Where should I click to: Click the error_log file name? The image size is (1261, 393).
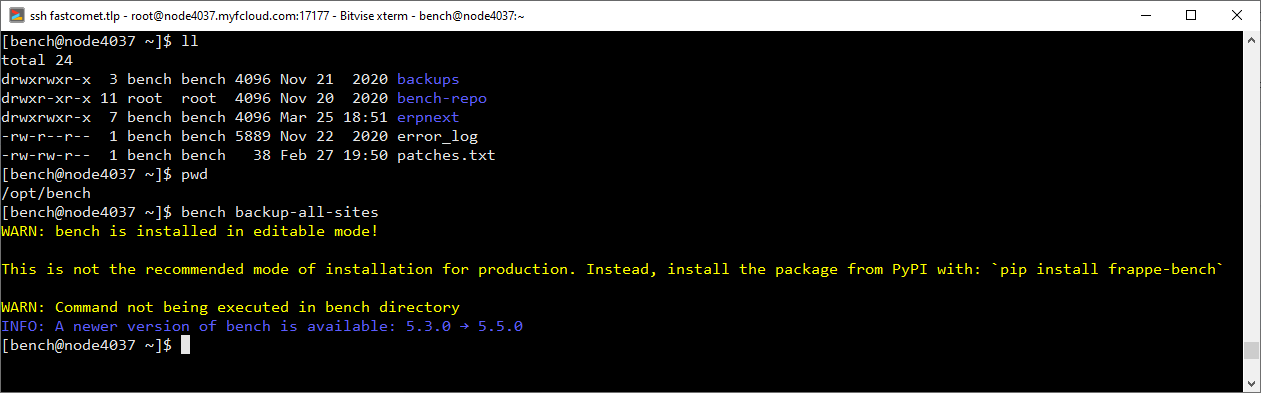pyautogui.click(x=437, y=136)
